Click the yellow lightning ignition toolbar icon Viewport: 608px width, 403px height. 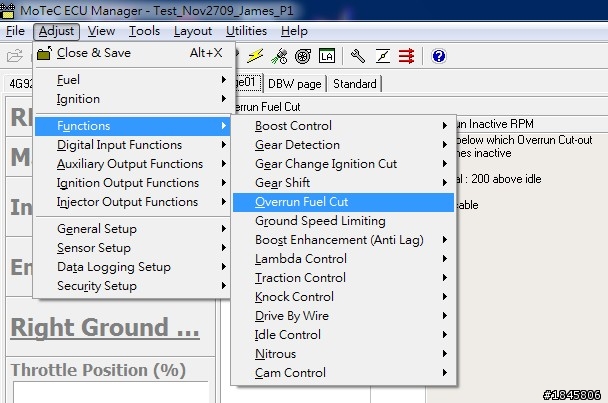click(x=255, y=56)
